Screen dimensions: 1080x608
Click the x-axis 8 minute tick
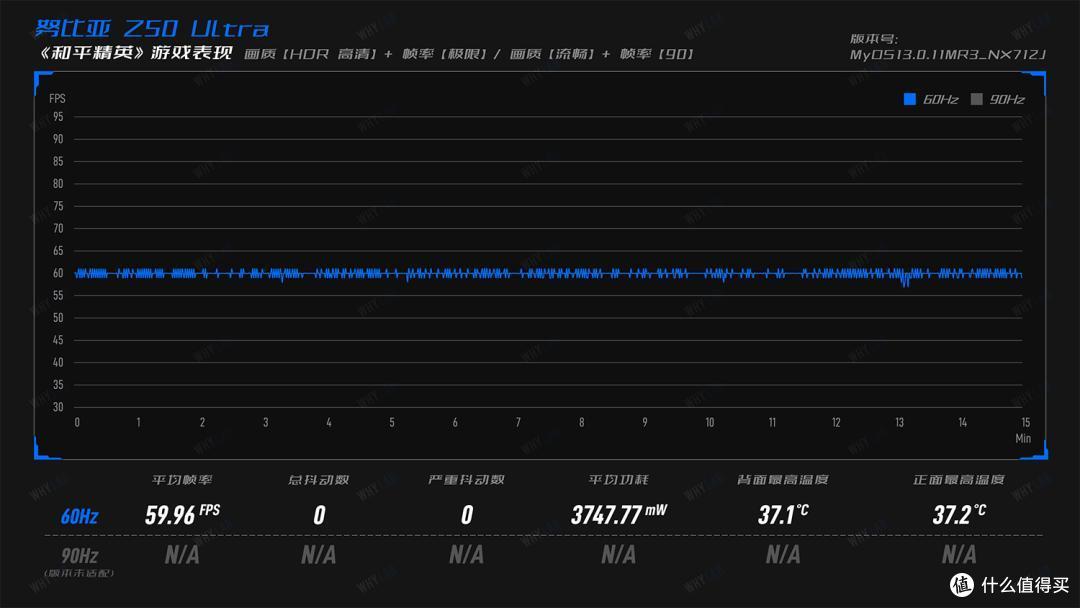pyautogui.click(x=581, y=423)
